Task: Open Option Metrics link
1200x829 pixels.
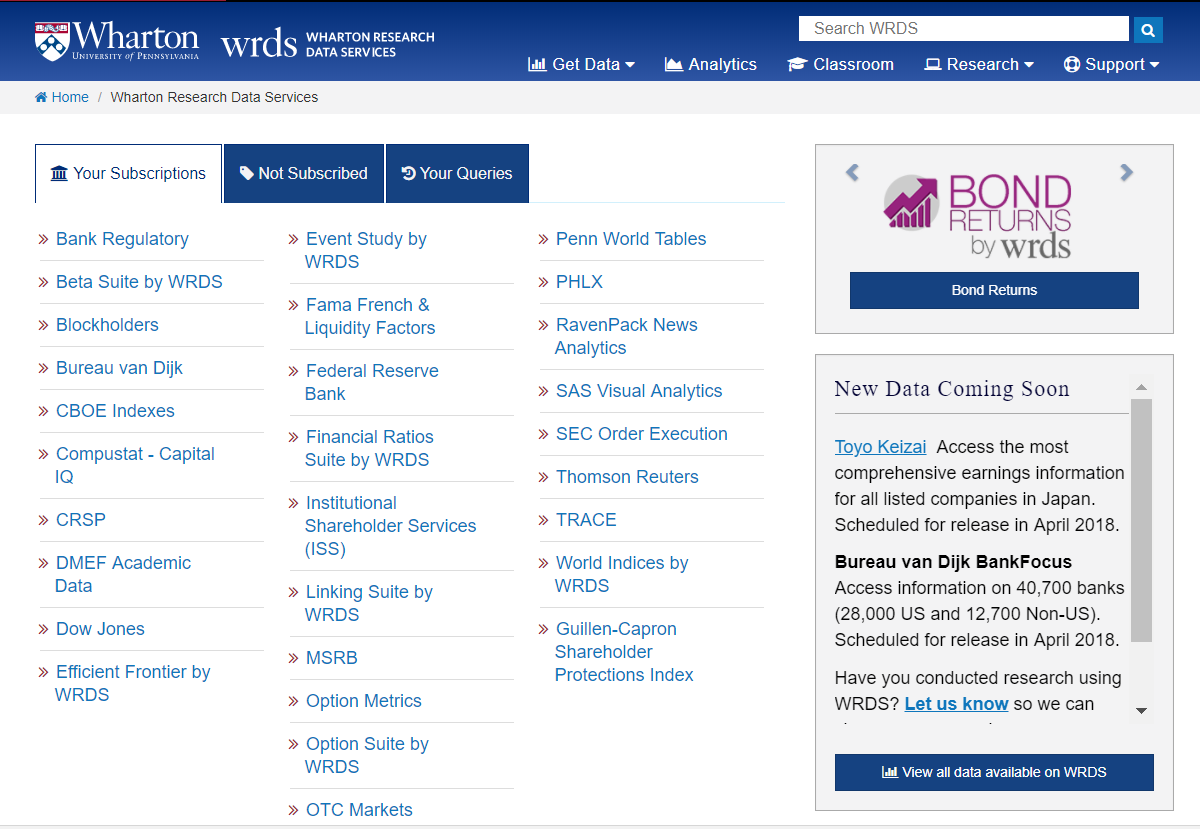Action: [364, 701]
